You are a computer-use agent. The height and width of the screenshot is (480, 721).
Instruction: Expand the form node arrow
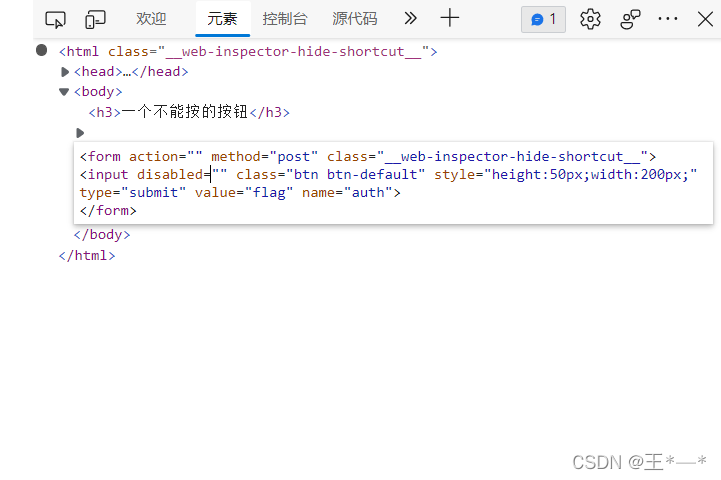80,133
